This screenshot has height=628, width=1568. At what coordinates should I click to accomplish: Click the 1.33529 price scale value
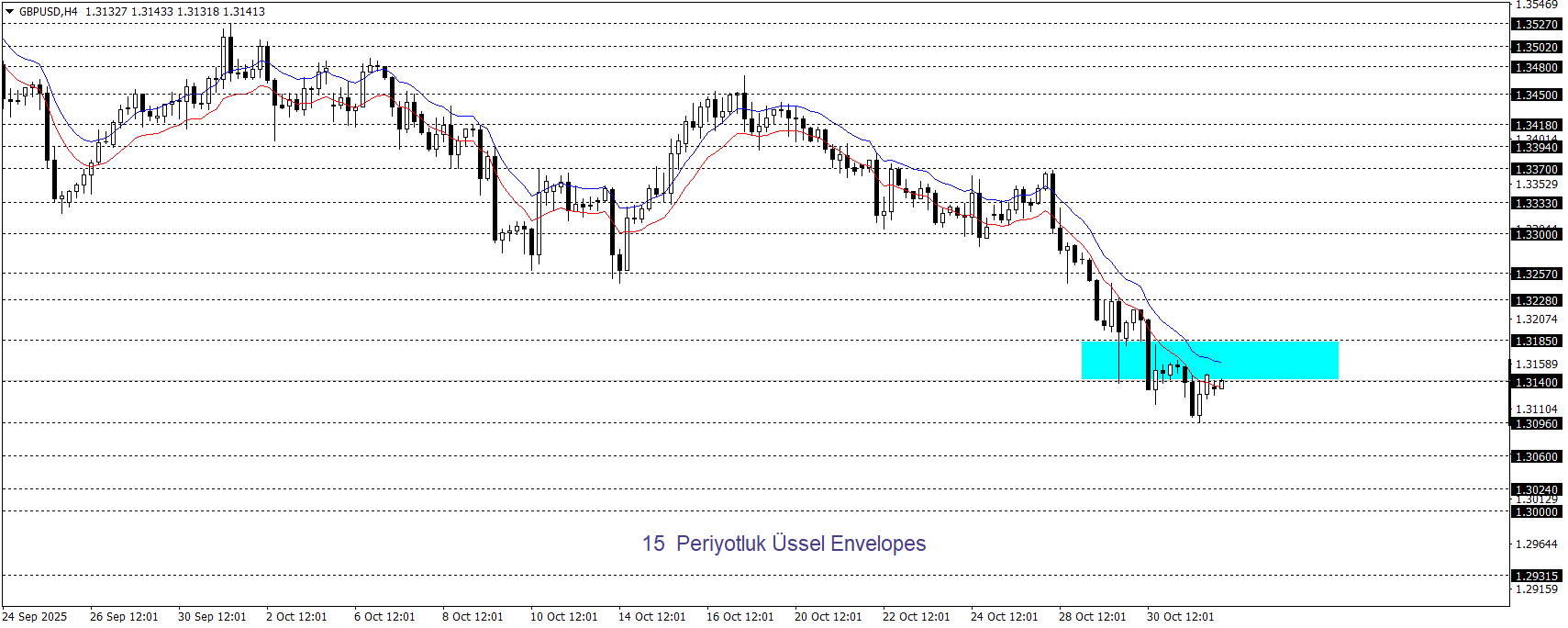click(x=1536, y=185)
